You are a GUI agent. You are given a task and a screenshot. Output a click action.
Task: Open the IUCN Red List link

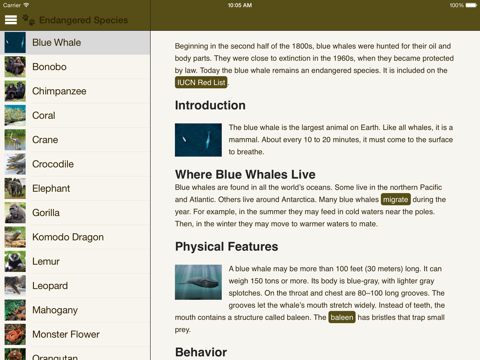(201, 83)
